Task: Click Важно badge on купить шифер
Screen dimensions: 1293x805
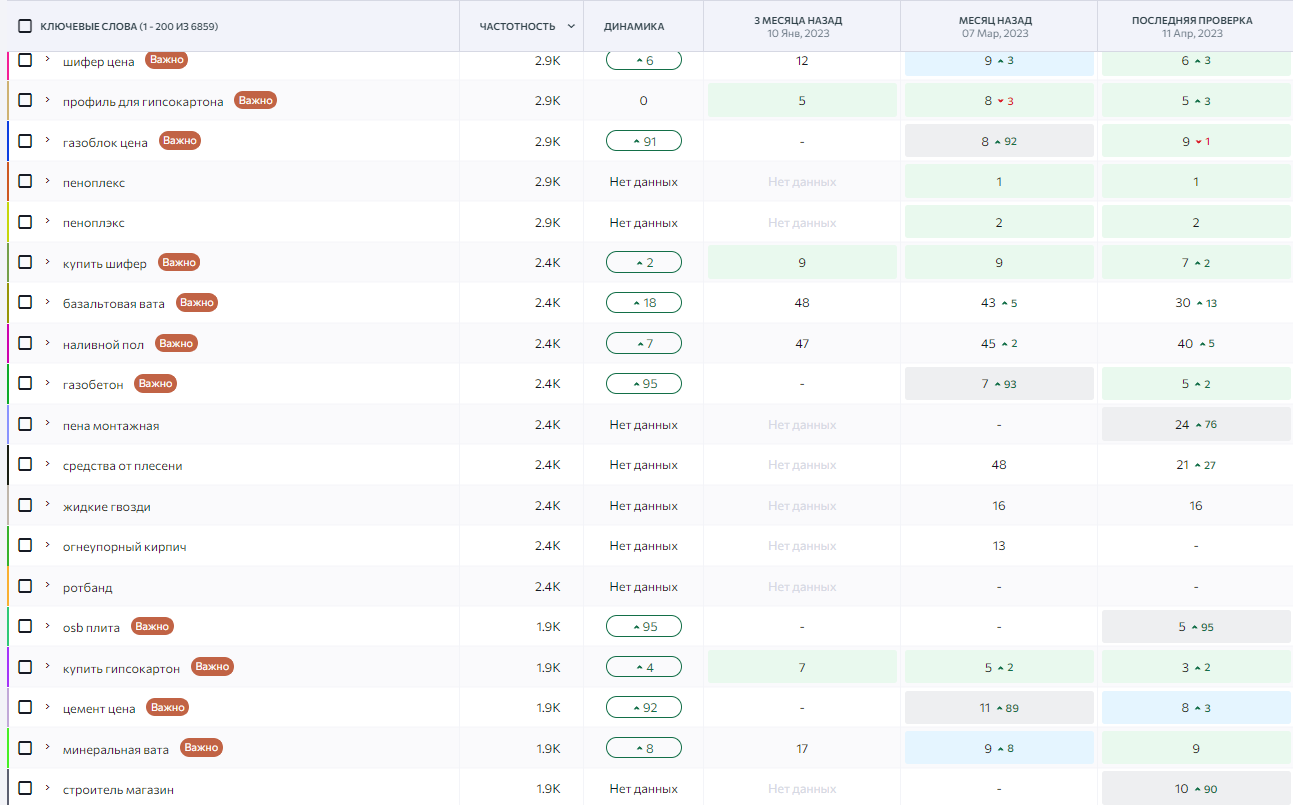Action: tap(179, 262)
